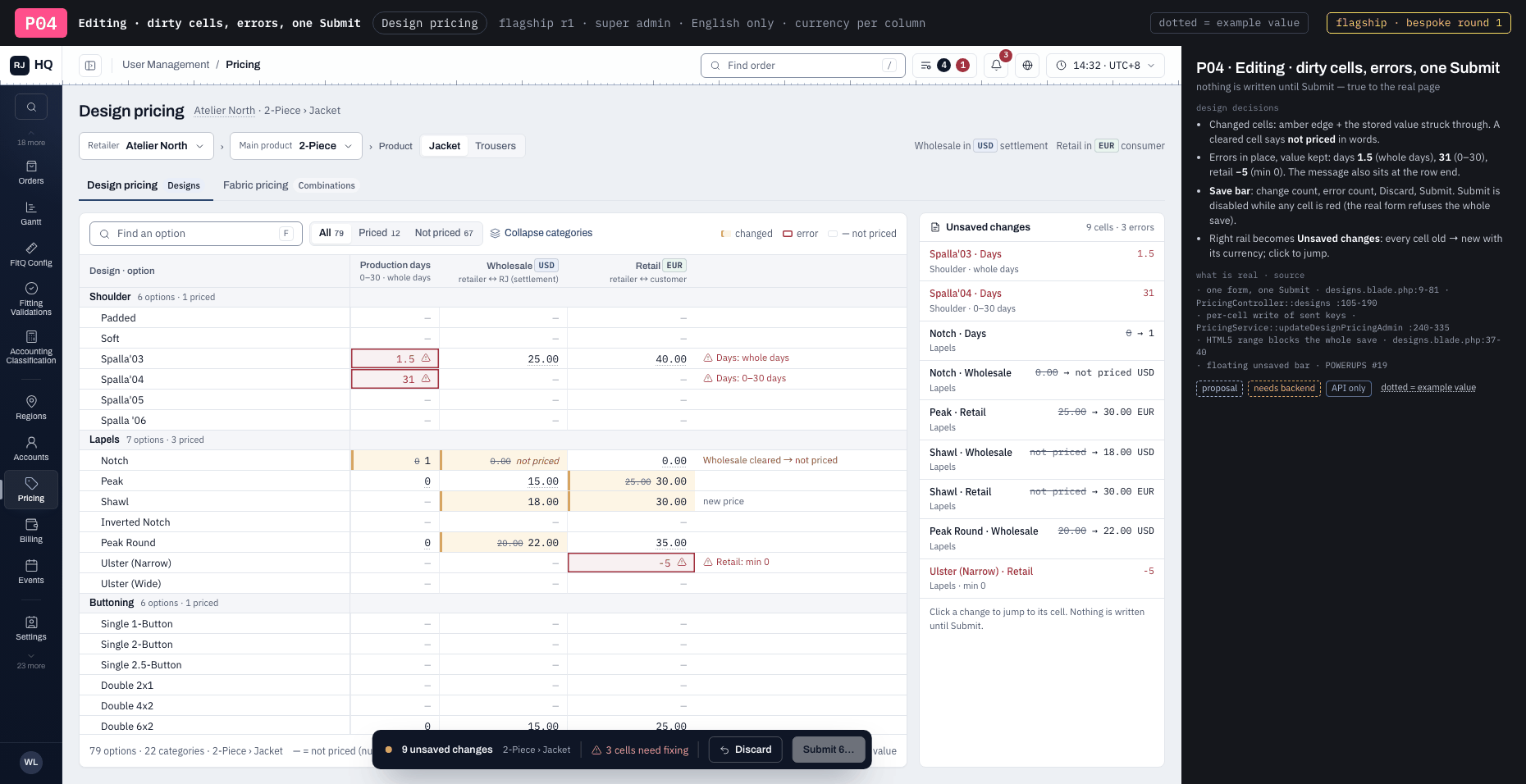
Task: Toggle the sidebar panel icon
Action: point(90,65)
